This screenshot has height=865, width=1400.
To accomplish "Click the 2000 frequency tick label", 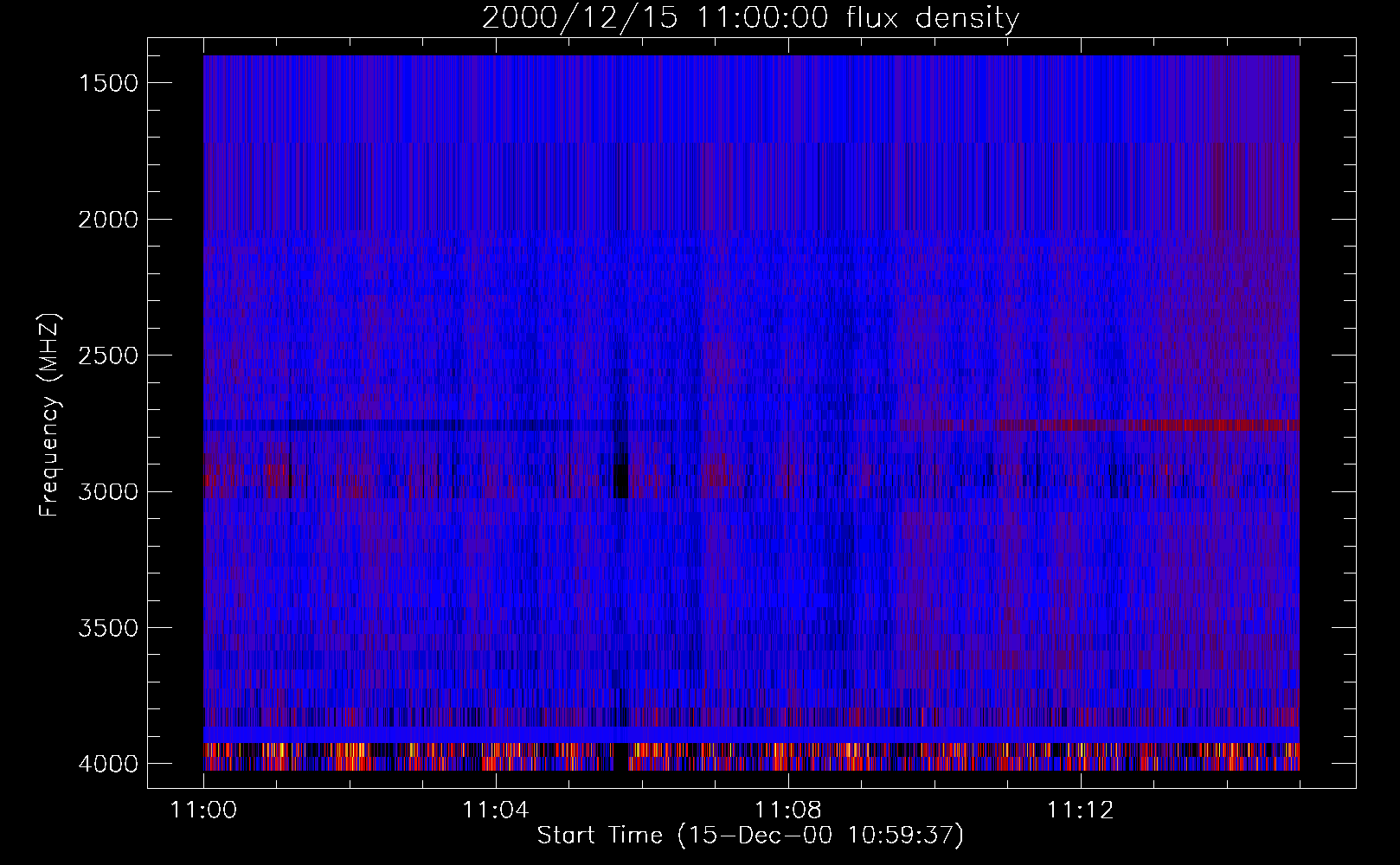I will (x=108, y=220).
